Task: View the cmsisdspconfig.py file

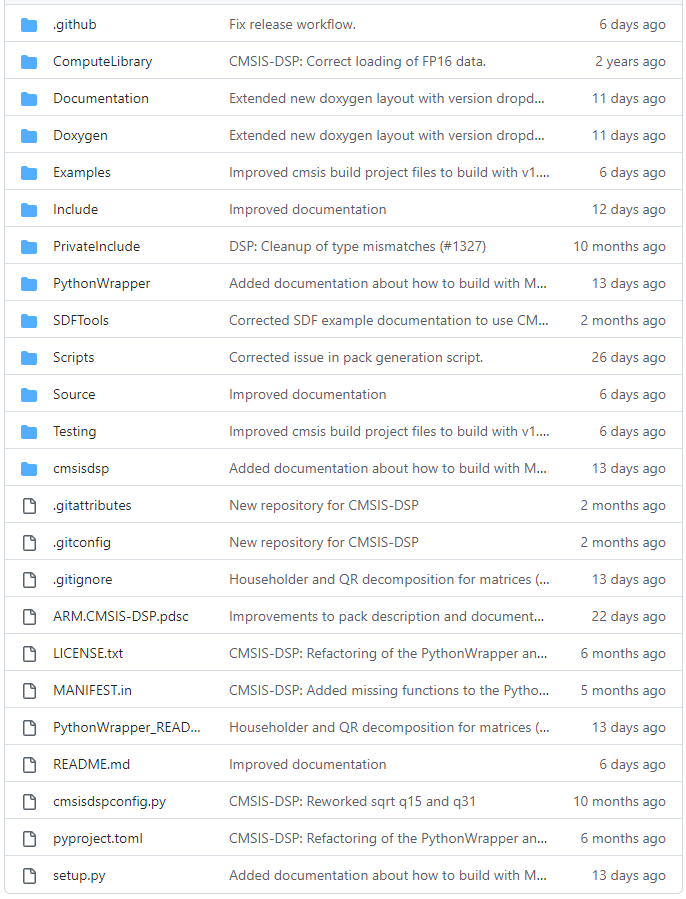Action: (110, 801)
